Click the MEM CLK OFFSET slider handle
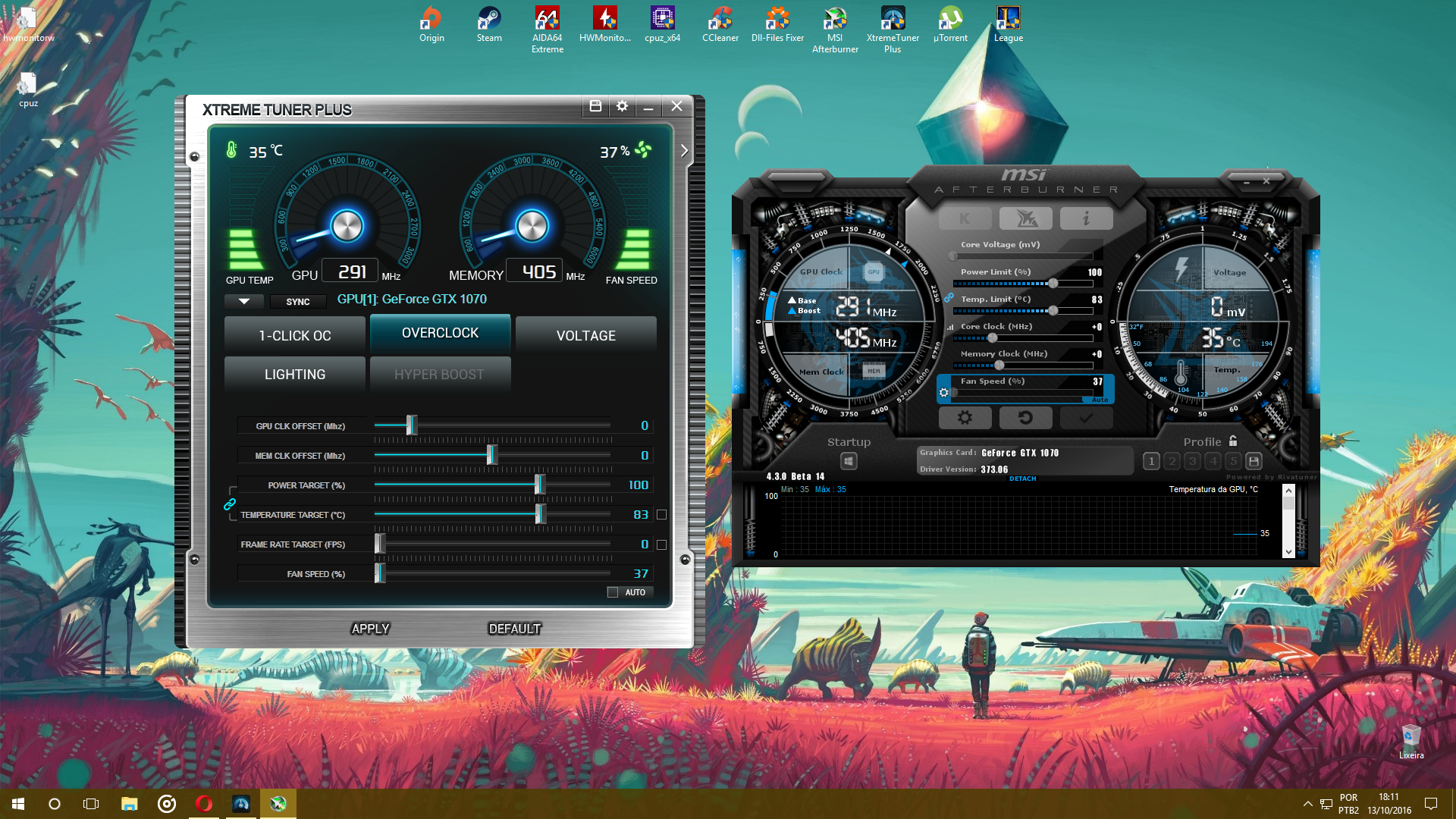This screenshot has width=1456, height=819. 491,455
